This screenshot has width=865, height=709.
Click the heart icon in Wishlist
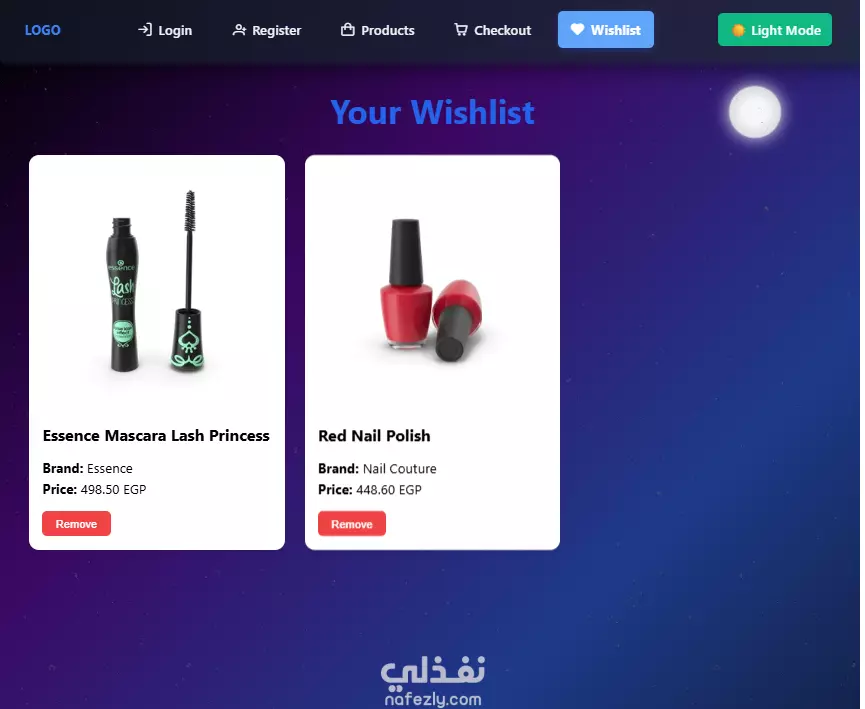click(577, 29)
